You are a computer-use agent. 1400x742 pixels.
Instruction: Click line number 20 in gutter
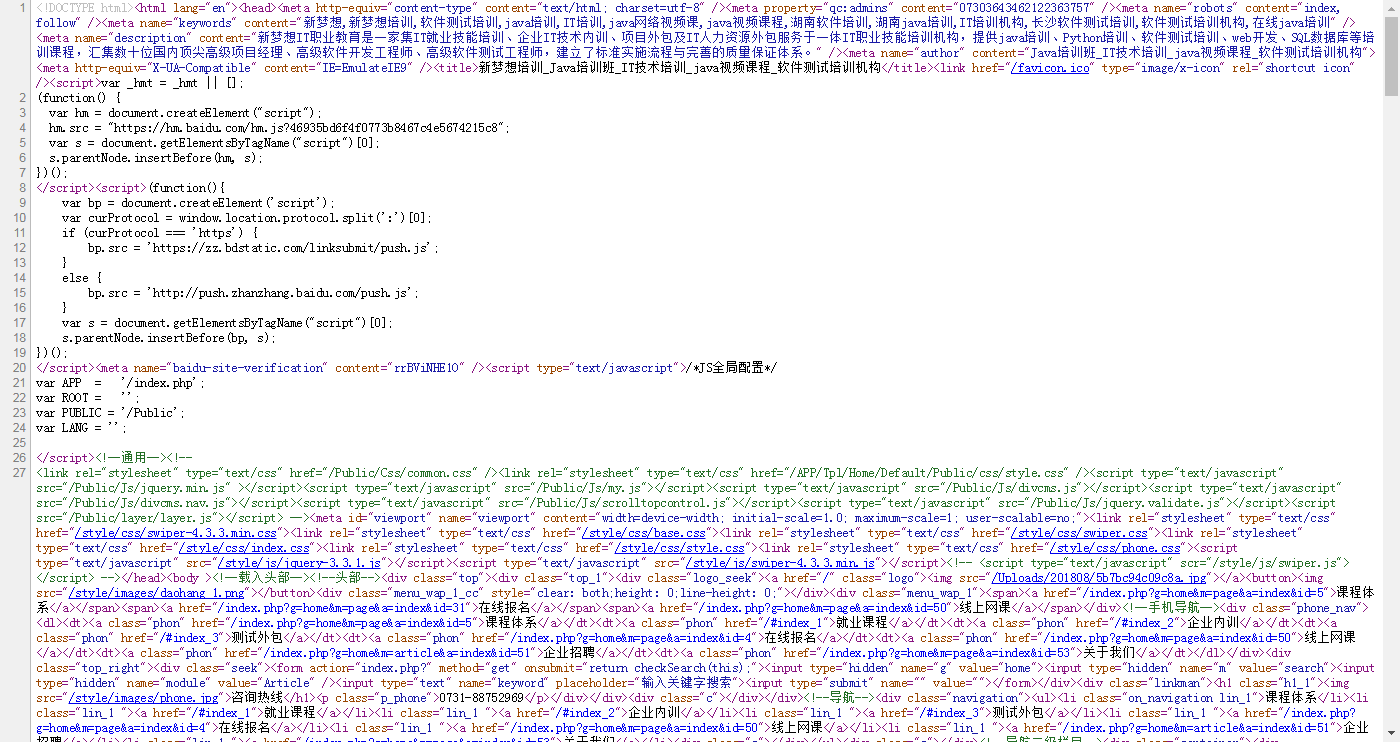19,368
